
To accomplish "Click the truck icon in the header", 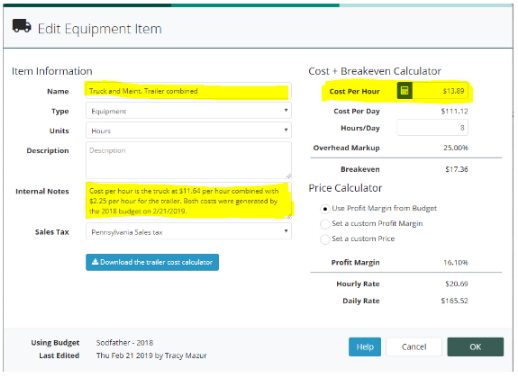I will 22,26.
